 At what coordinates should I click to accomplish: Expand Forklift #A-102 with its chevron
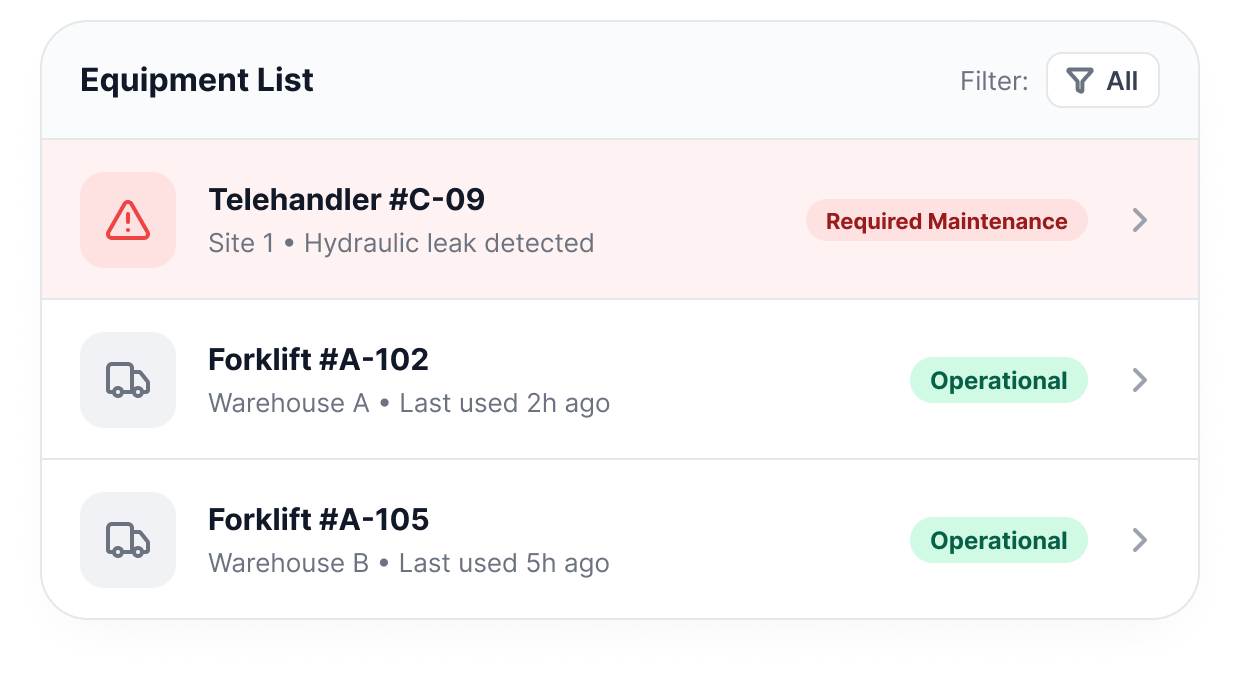1139,380
